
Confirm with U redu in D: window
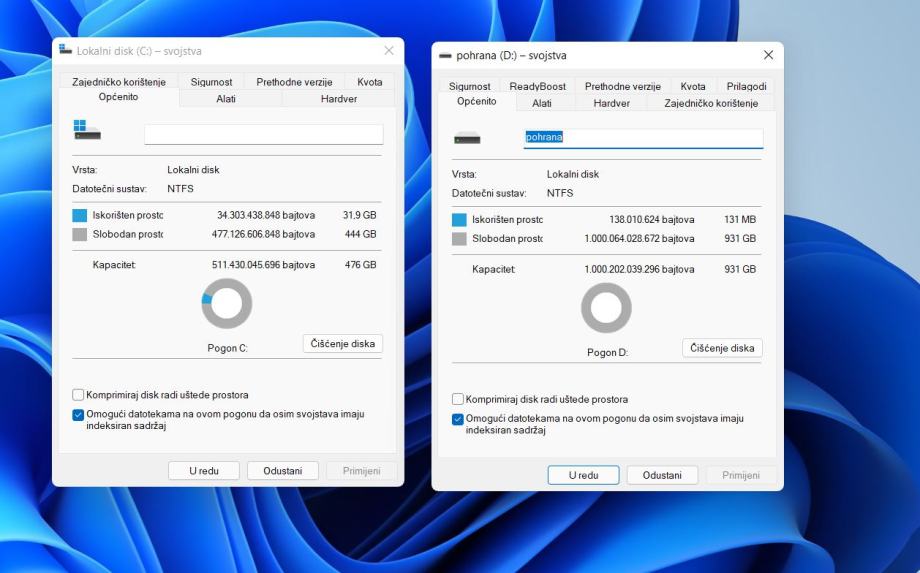pos(583,475)
